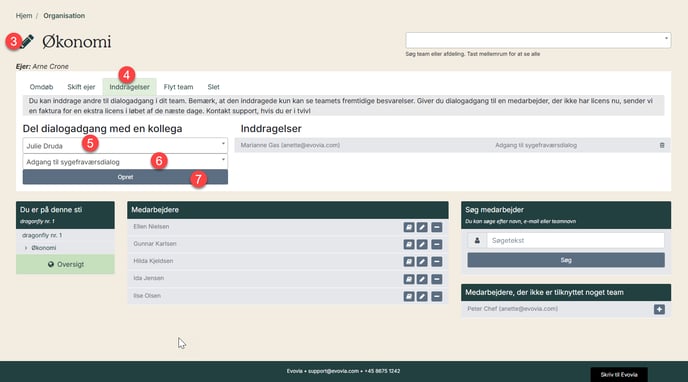Focus the Søgetekst search input
688x382 pixels.
coord(575,240)
